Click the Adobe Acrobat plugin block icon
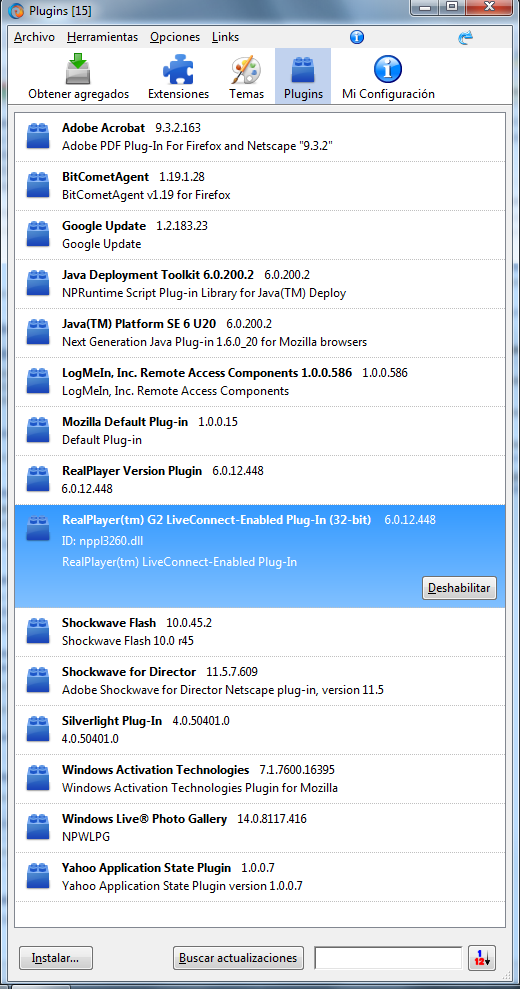 tap(38, 136)
